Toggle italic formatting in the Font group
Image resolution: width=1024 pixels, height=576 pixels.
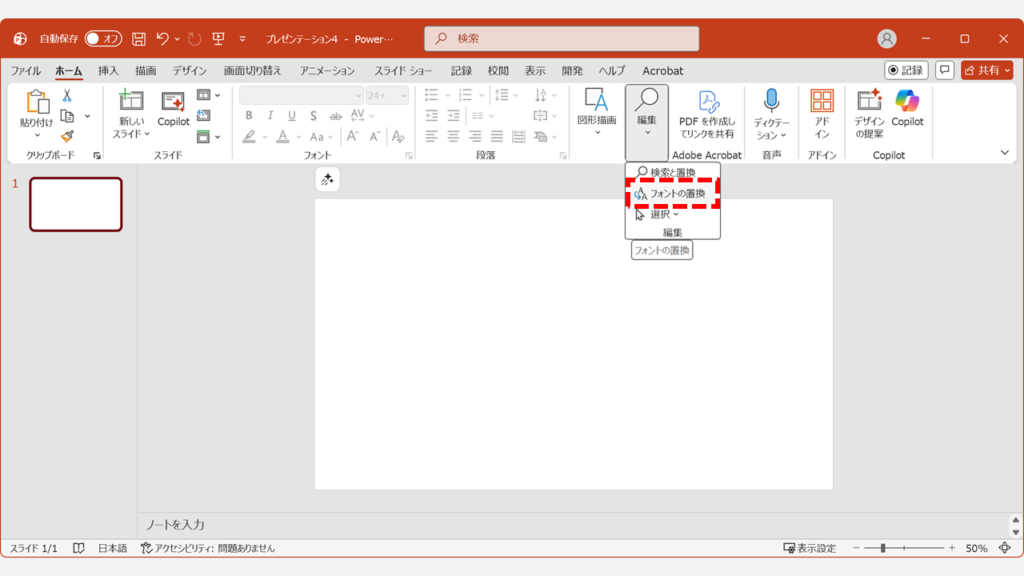270,115
